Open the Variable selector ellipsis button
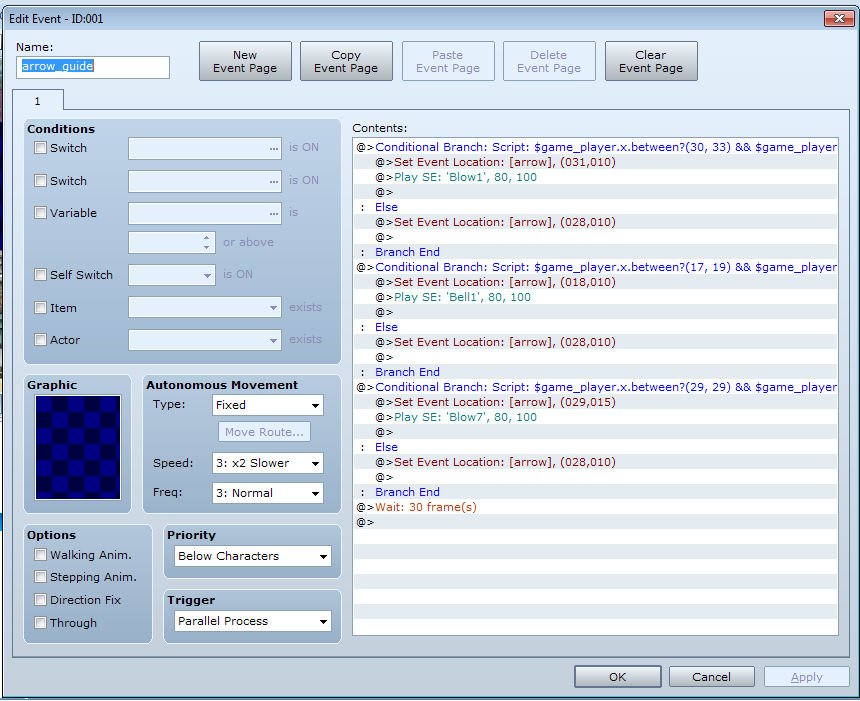Viewport: 860px width, 701px height. [274, 213]
